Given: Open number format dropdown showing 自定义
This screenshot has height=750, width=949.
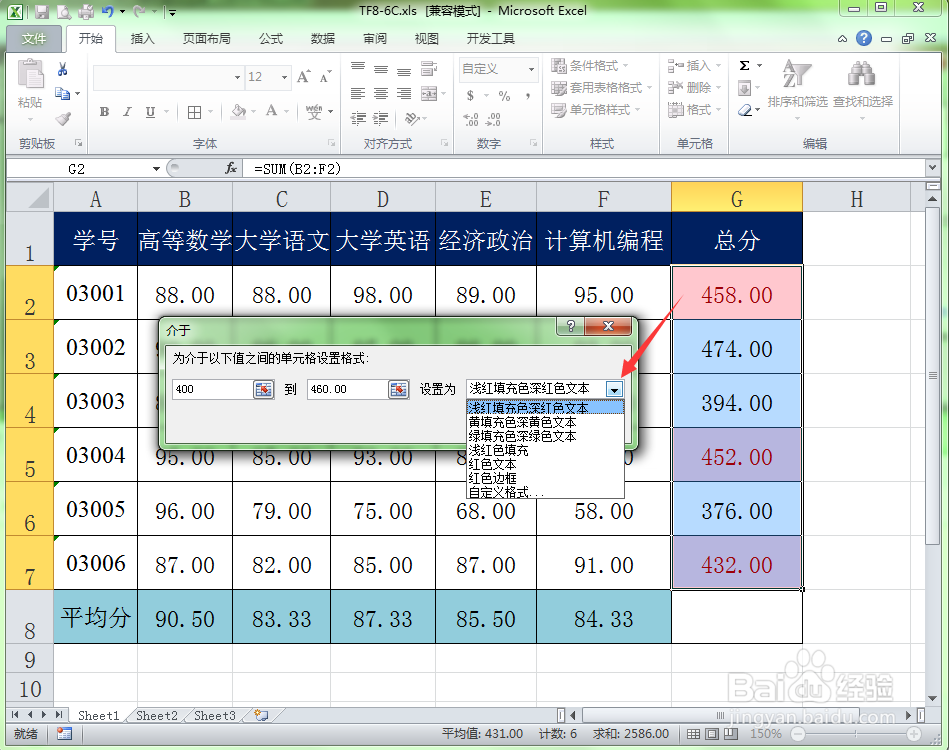Looking at the screenshot, I should pos(531,69).
